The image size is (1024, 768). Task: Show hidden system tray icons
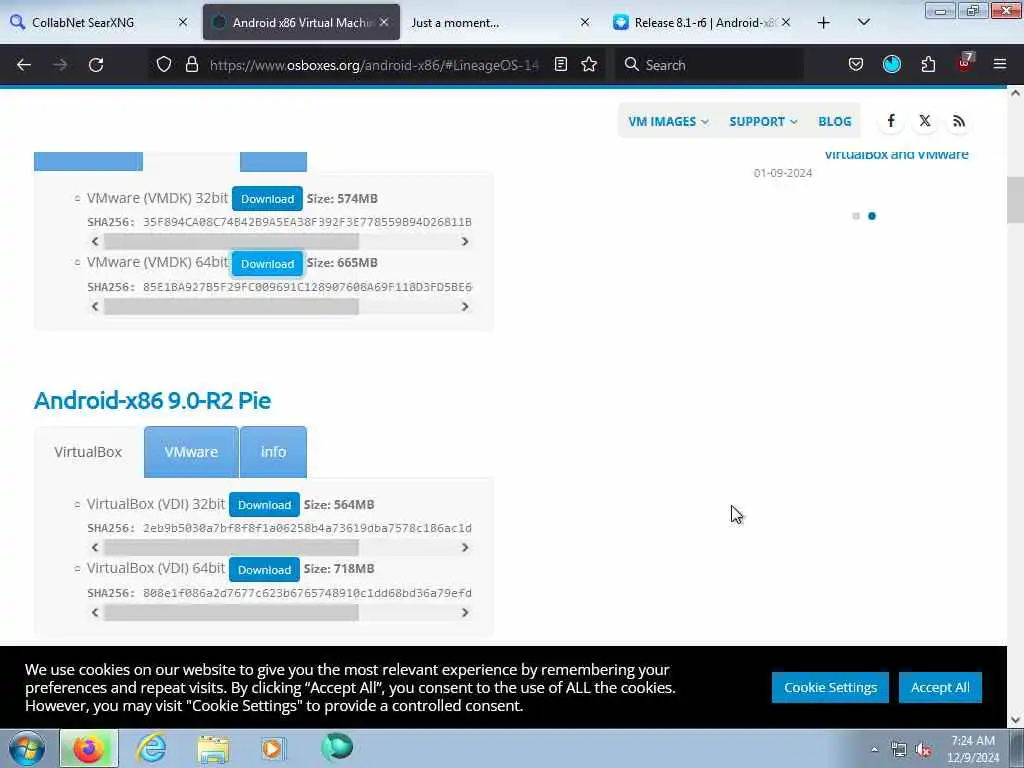tap(874, 750)
